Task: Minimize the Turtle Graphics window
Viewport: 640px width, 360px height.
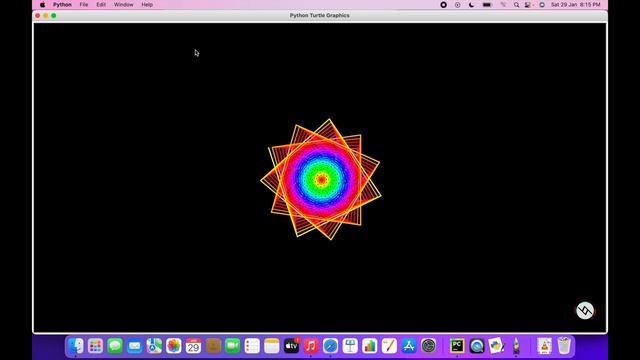Action: tap(46, 16)
